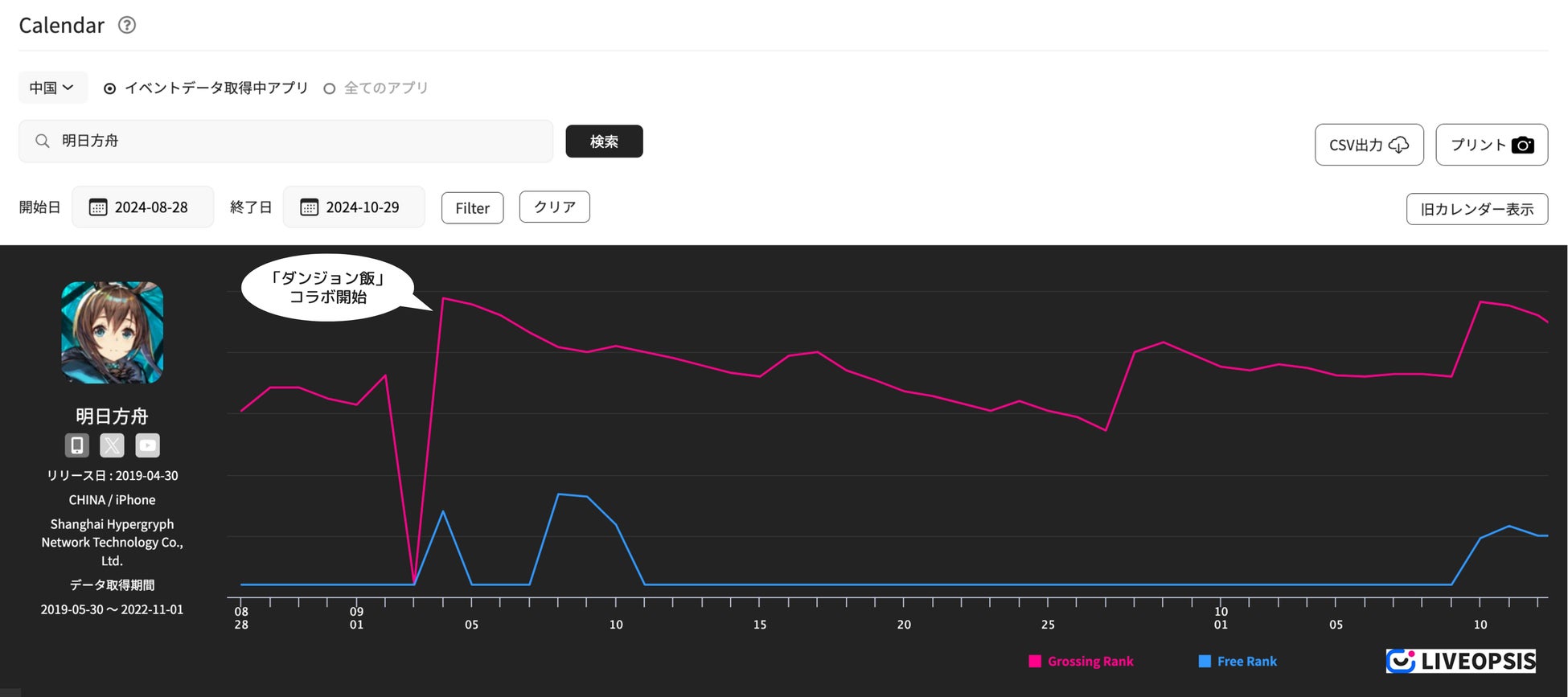This screenshot has height=697, width=1568.
Task: Click the 09 01 x-axis date label
Action: coord(356,617)
